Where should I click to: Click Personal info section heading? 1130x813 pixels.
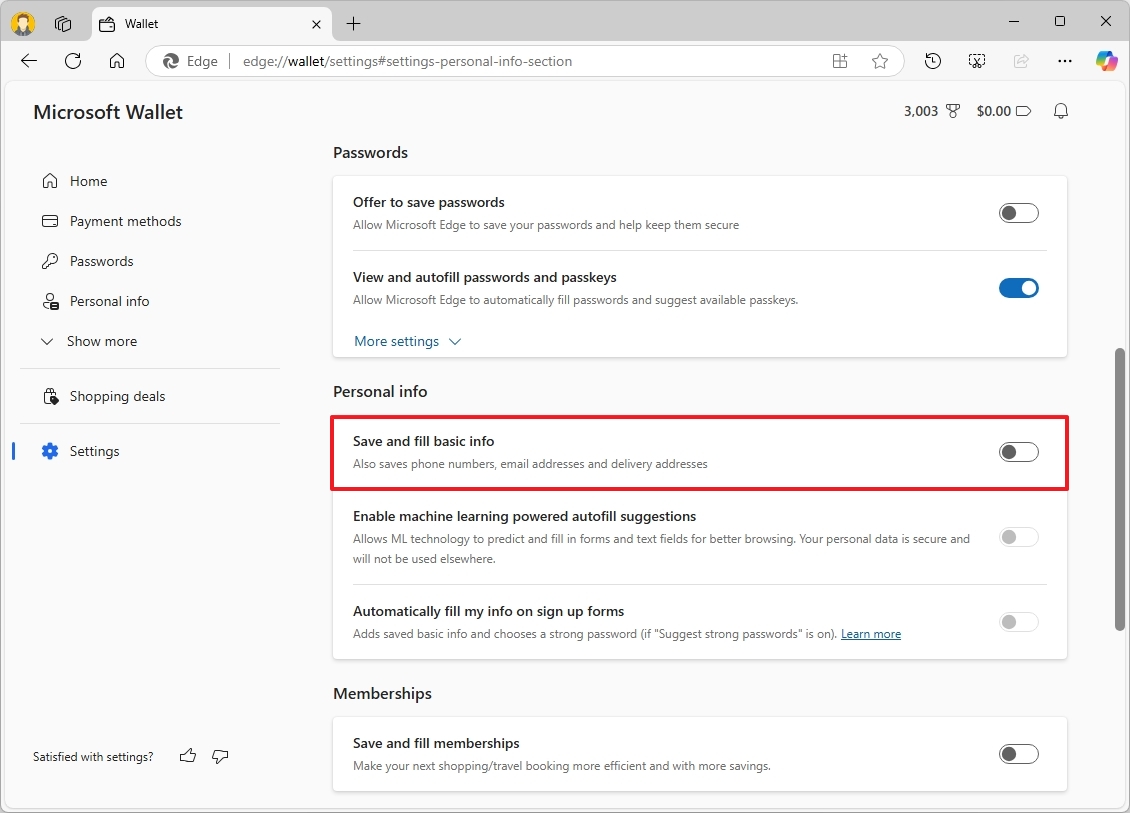(380, 391)
